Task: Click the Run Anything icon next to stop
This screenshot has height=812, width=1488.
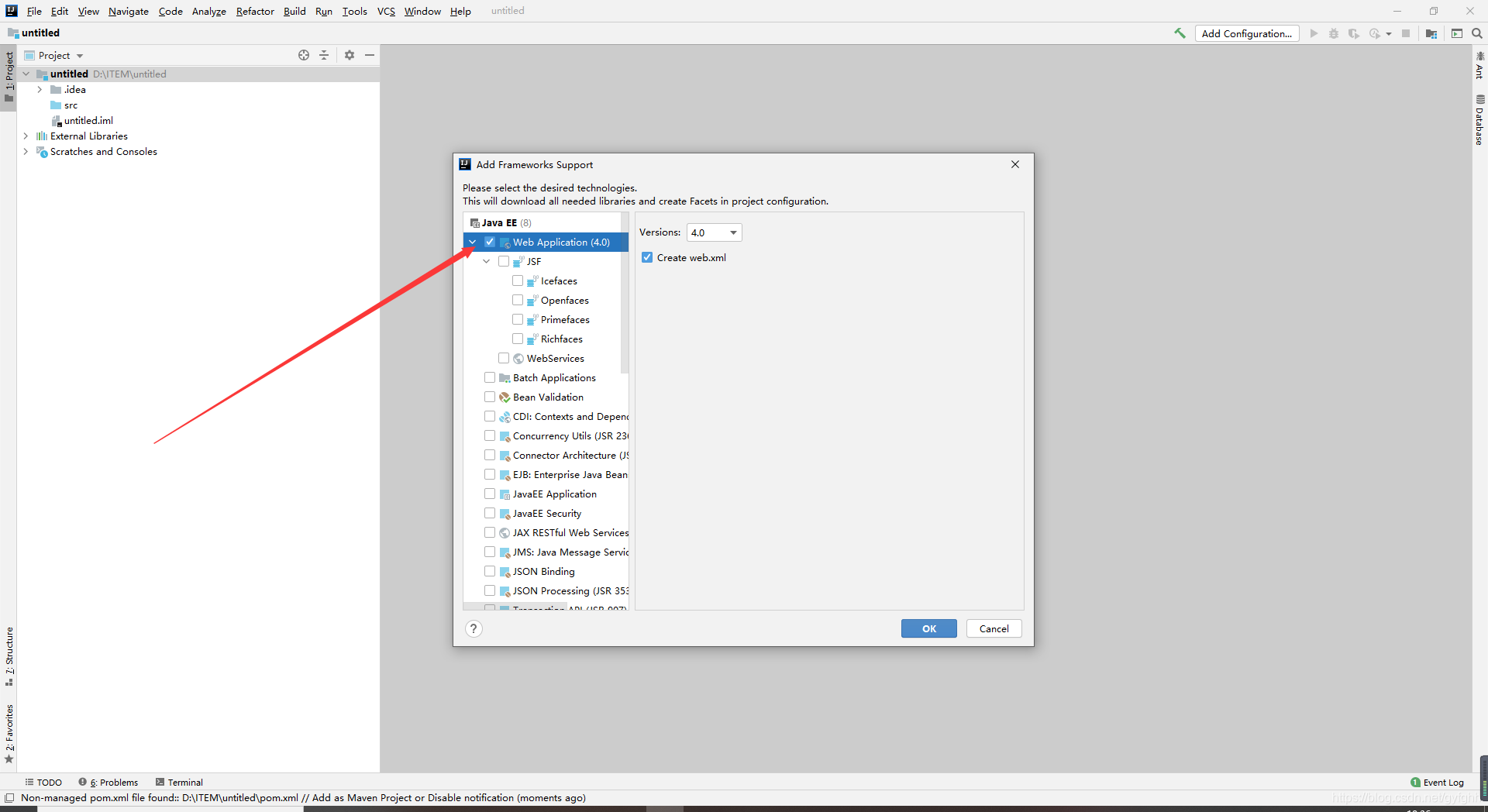Action: click(x=1457, y=33)
